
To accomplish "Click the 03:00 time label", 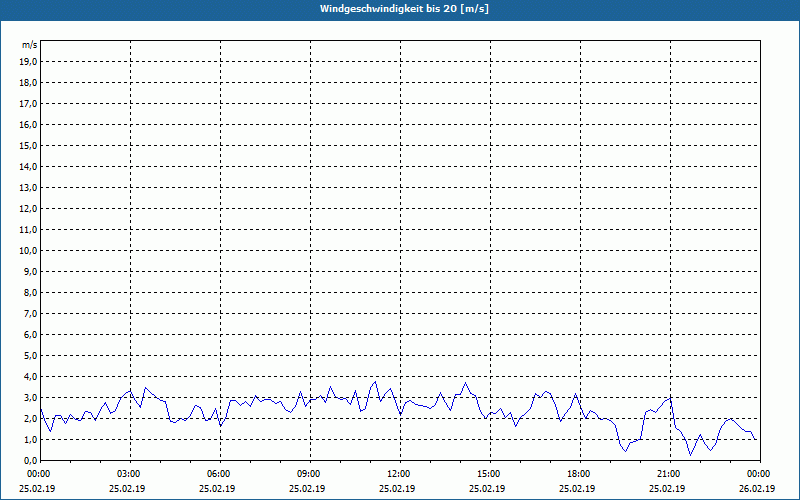I will click(x=130, y=474).
